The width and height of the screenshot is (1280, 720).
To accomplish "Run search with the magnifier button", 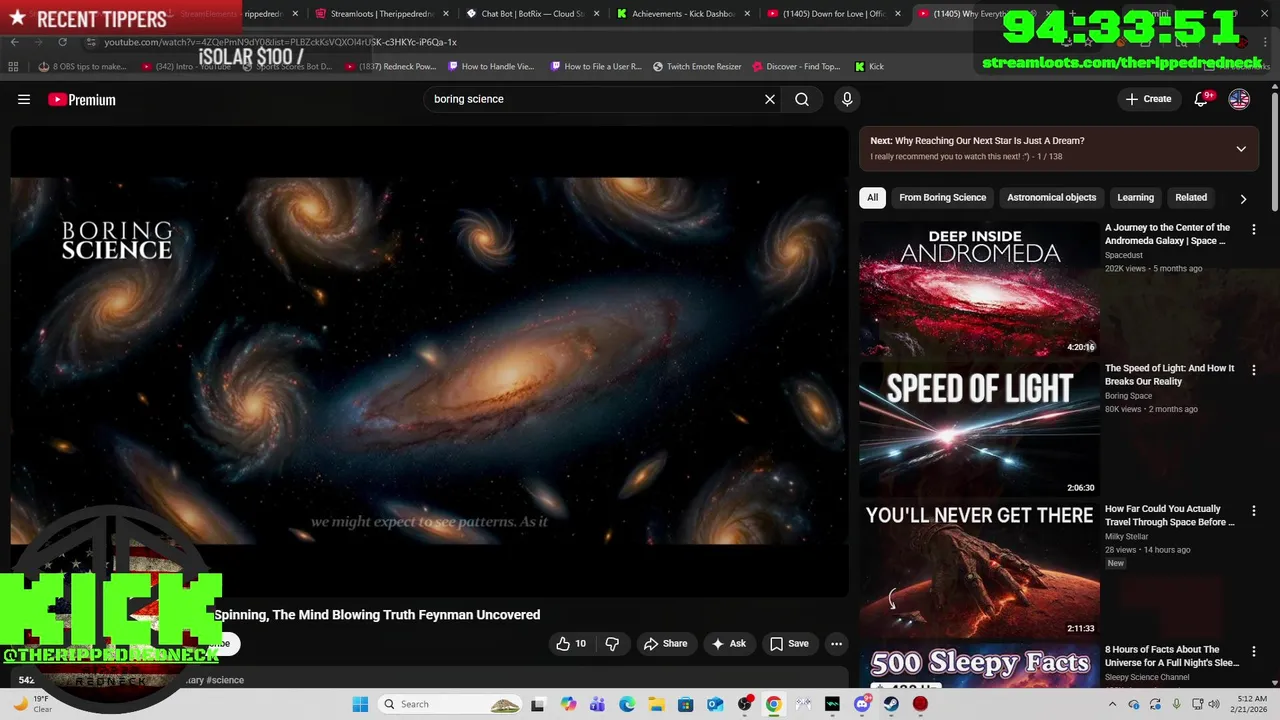I will [x=802, y=99].
